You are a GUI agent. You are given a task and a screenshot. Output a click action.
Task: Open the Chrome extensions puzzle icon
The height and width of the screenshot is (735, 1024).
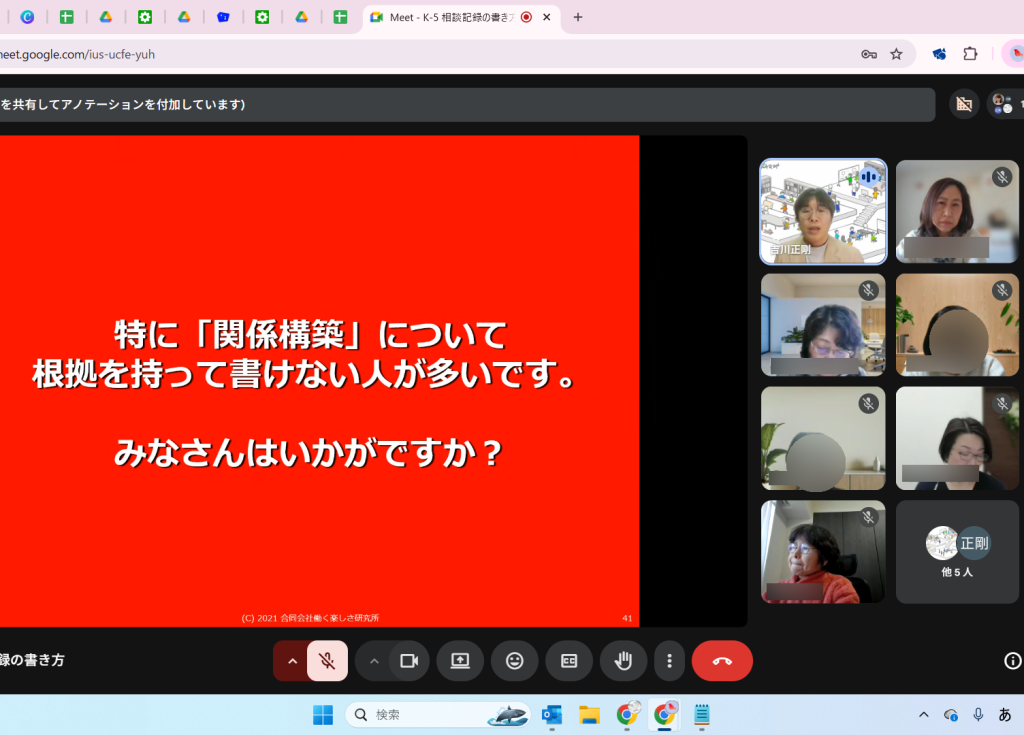pyautogui.click(x=970, y=54)
